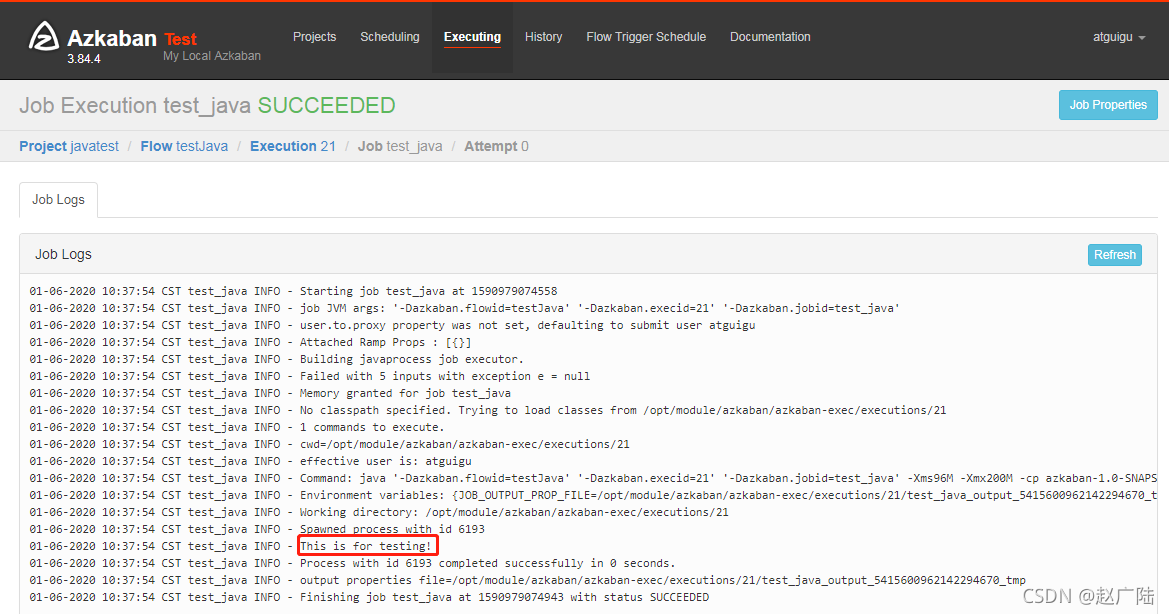Click the 'output properties file' log line

(527, 580)
